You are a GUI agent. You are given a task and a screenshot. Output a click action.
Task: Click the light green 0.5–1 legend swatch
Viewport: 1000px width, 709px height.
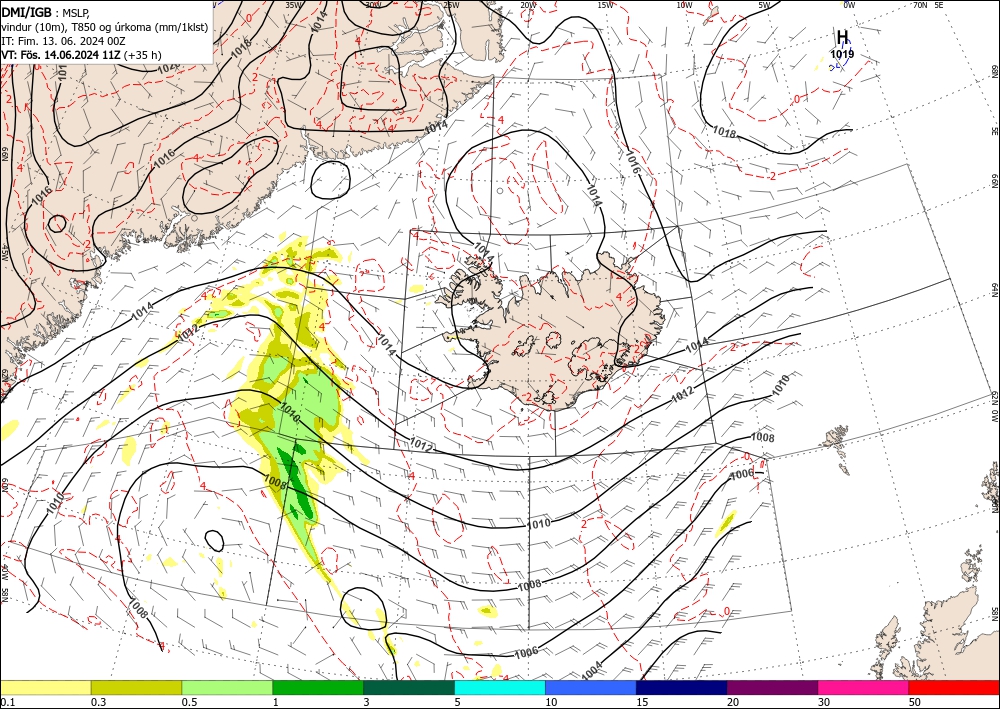(x=227, y=687)
